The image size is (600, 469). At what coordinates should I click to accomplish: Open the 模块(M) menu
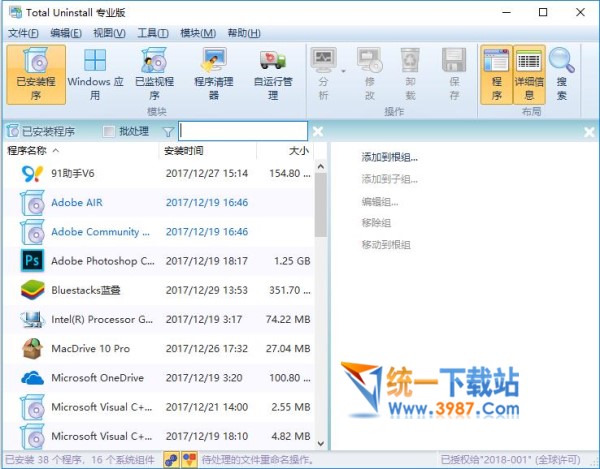(198, 33)
